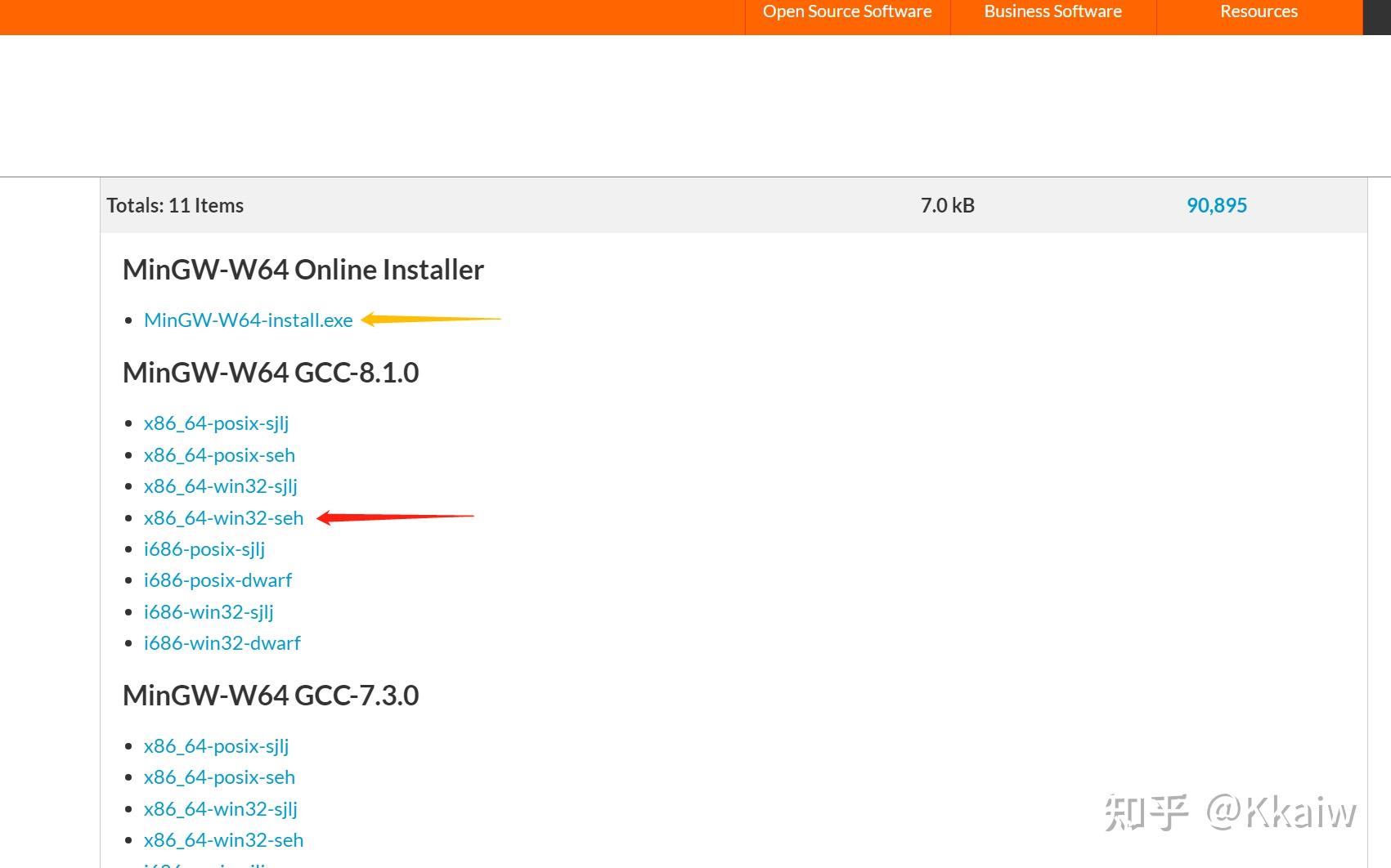Open x86_64-win32-seh under GCC-8.1.0
The image size is (1391, 868).
click(x=223, y=517)
